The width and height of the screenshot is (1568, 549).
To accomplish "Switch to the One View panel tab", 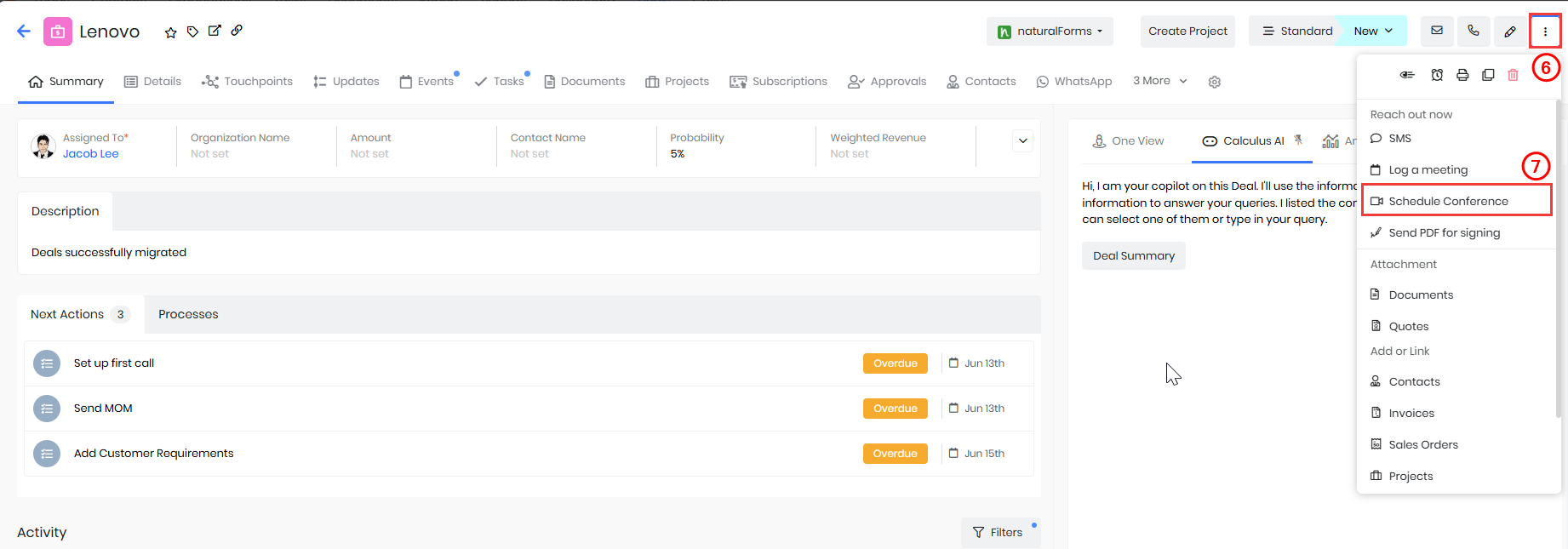I will (1129, 141).
